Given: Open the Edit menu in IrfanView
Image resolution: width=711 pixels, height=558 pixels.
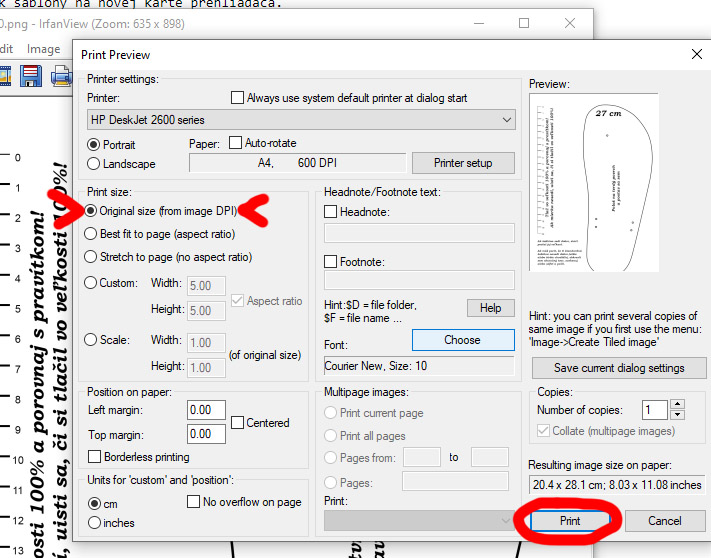Looking at the screenshot, I should click(6, 49).
